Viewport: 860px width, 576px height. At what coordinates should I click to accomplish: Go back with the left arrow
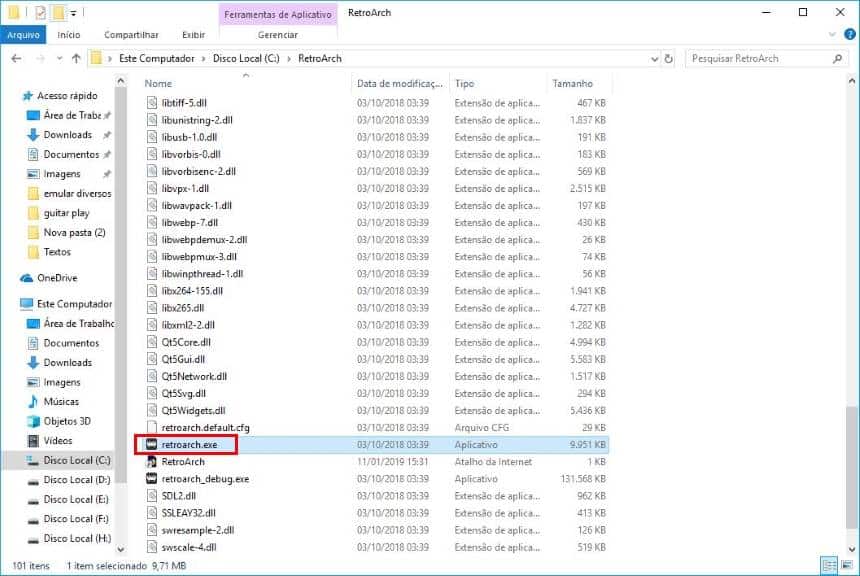pos(16,58)
